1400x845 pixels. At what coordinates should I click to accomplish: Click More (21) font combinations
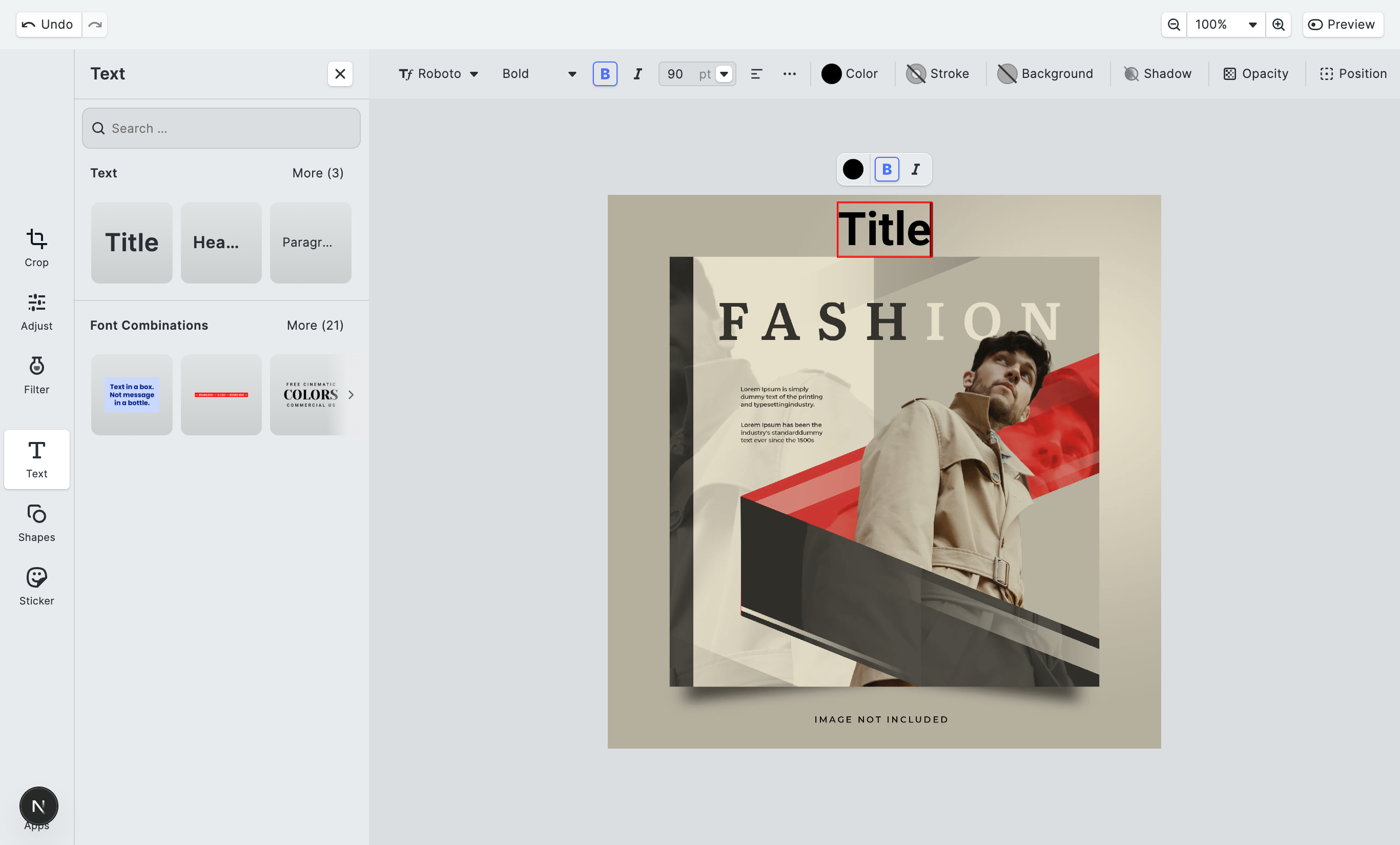pos(315,325)
